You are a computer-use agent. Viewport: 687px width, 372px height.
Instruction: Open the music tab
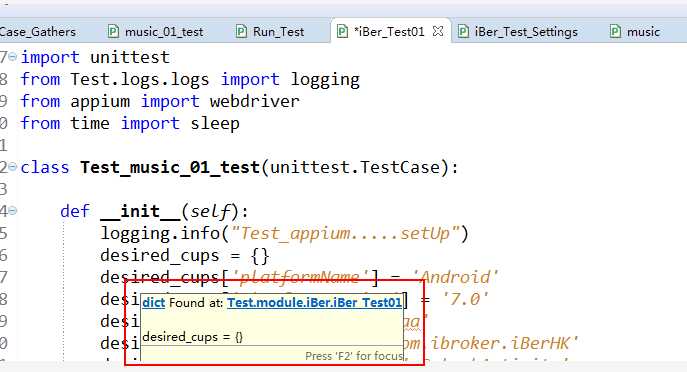[x=643, y=32]
